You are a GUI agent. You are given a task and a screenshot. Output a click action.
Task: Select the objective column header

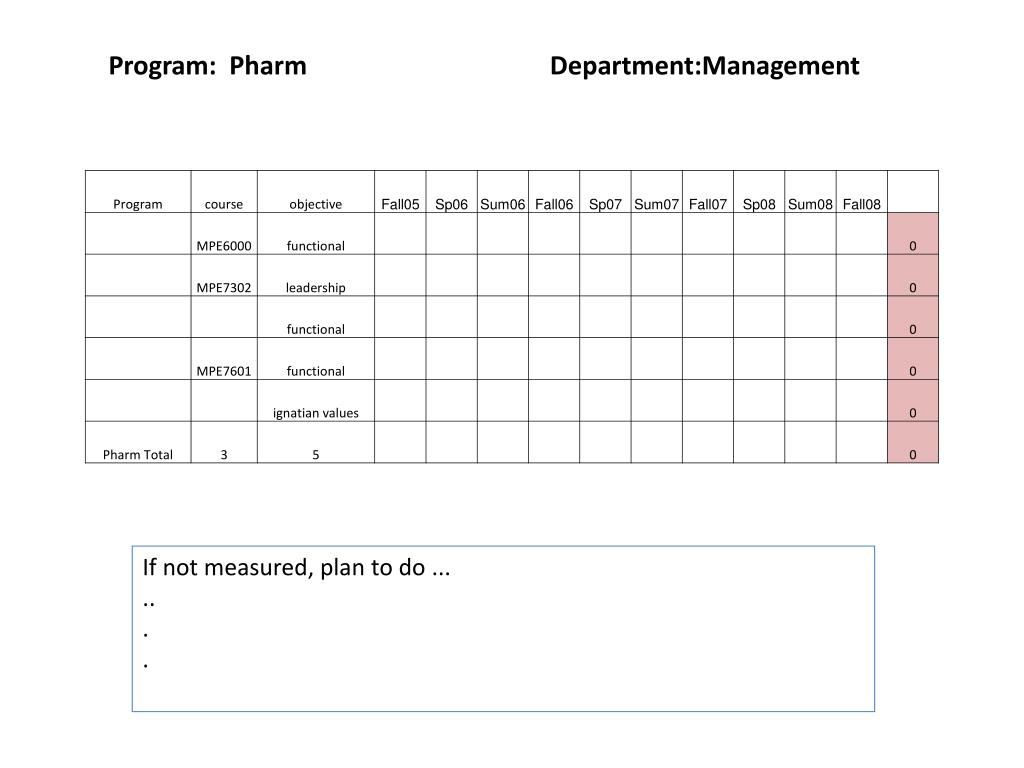[316, 192]
